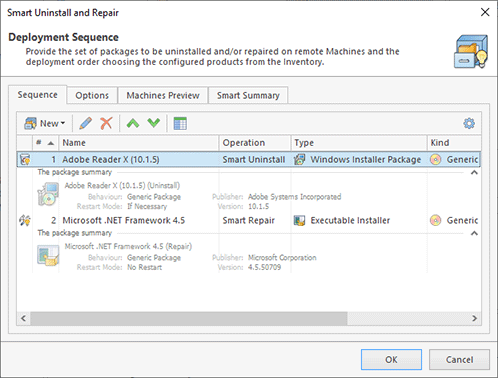Select the Microsoft .NET Framework 4.5 row
498x378 pixels.
pos(249,220)
